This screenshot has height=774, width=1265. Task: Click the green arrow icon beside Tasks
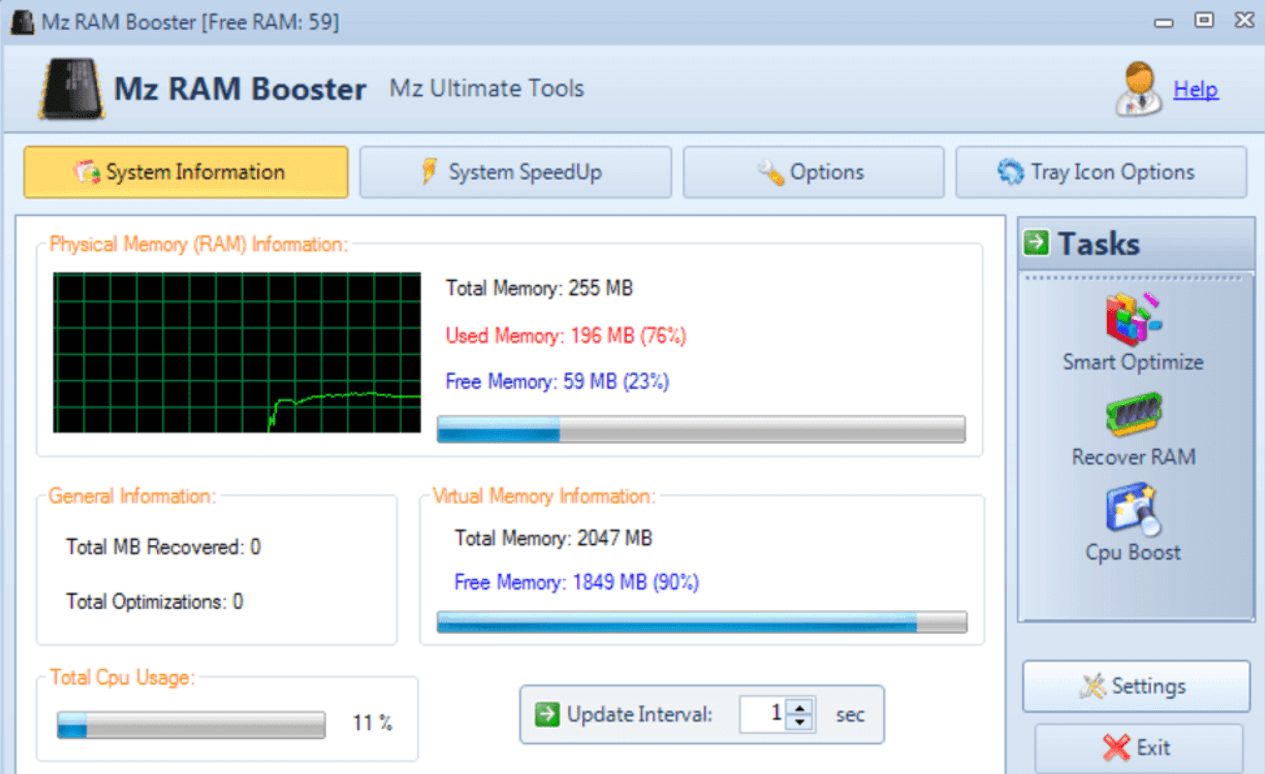pyautogui.click(x=1037, y=243)
